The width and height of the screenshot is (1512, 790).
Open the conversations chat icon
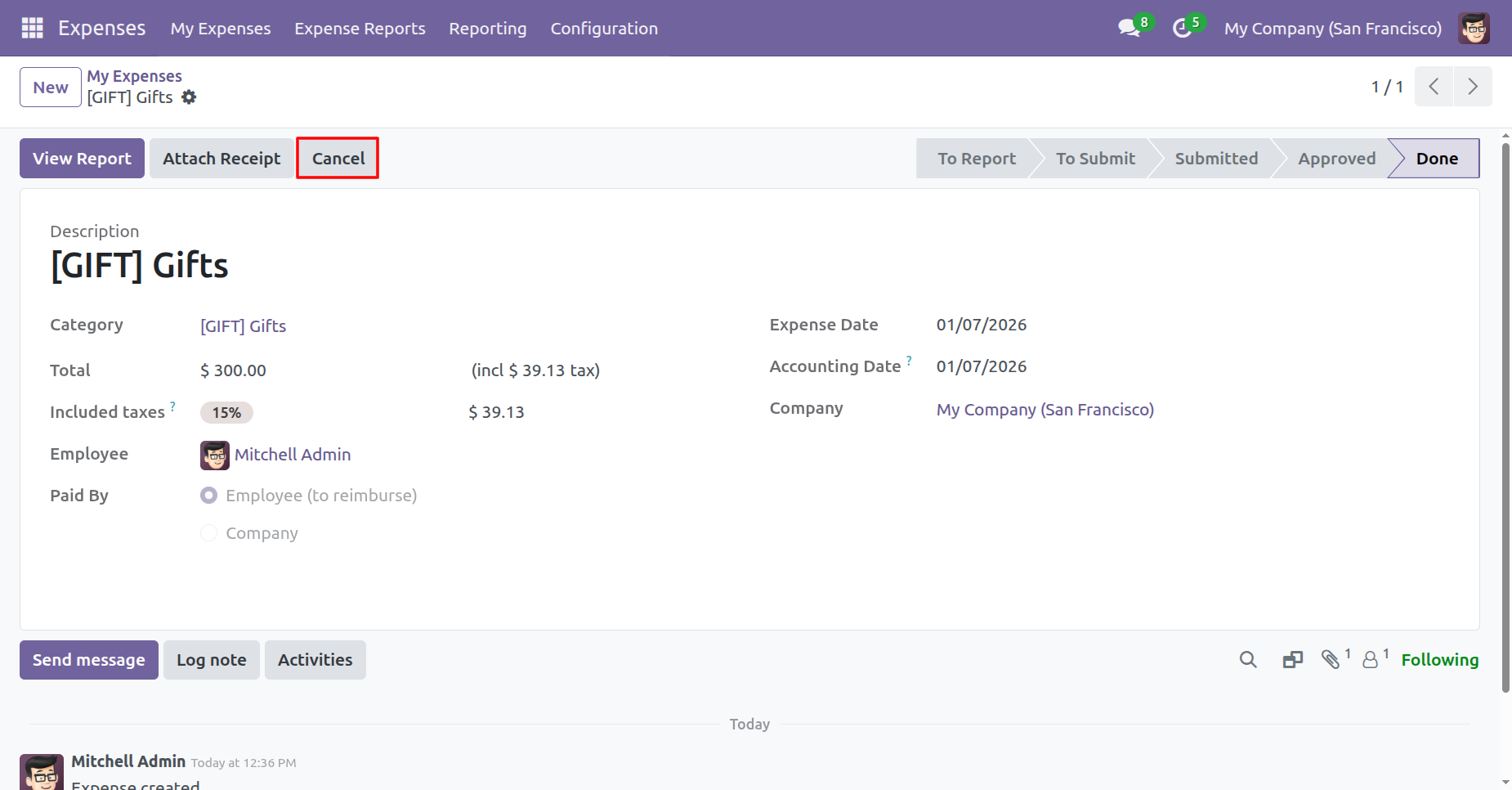(x=1129, y=29)
